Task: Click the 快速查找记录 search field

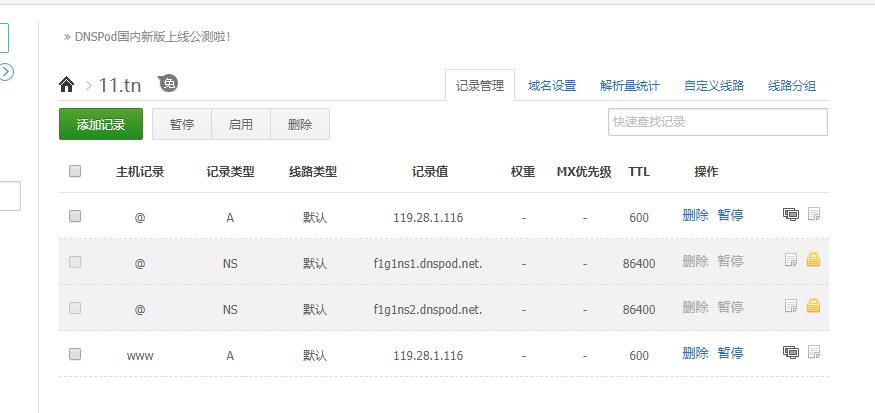Action: tap(717, 122)
